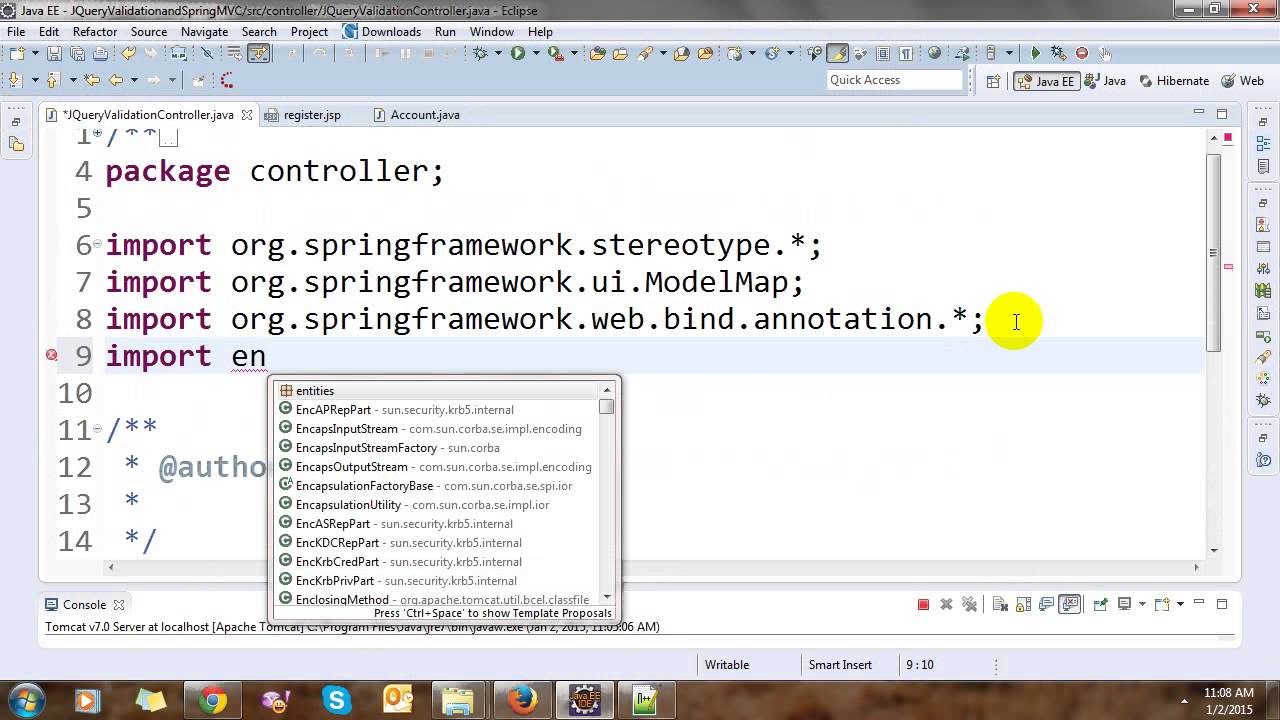Toggle Mark Occurrences highlighter button
Viewport: 1280px width, 720px height.
837,54
